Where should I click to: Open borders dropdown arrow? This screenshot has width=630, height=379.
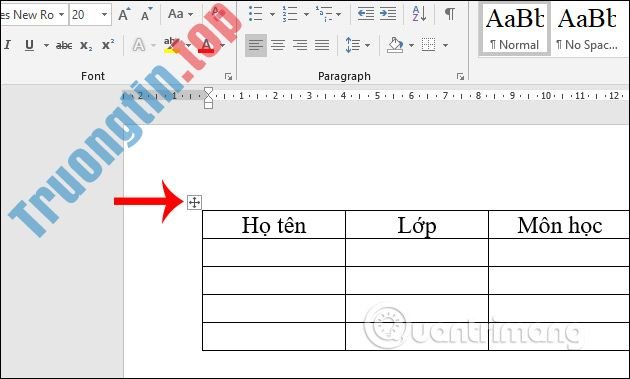(445, 45)
